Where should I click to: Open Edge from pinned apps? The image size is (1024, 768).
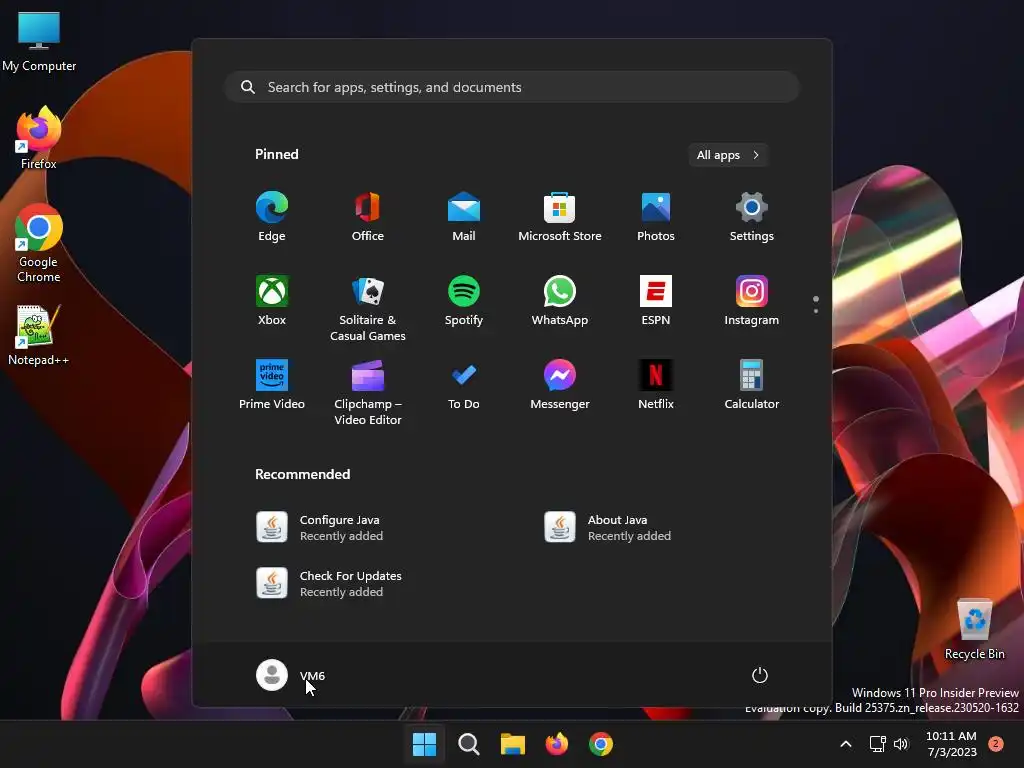click(272, 217)
